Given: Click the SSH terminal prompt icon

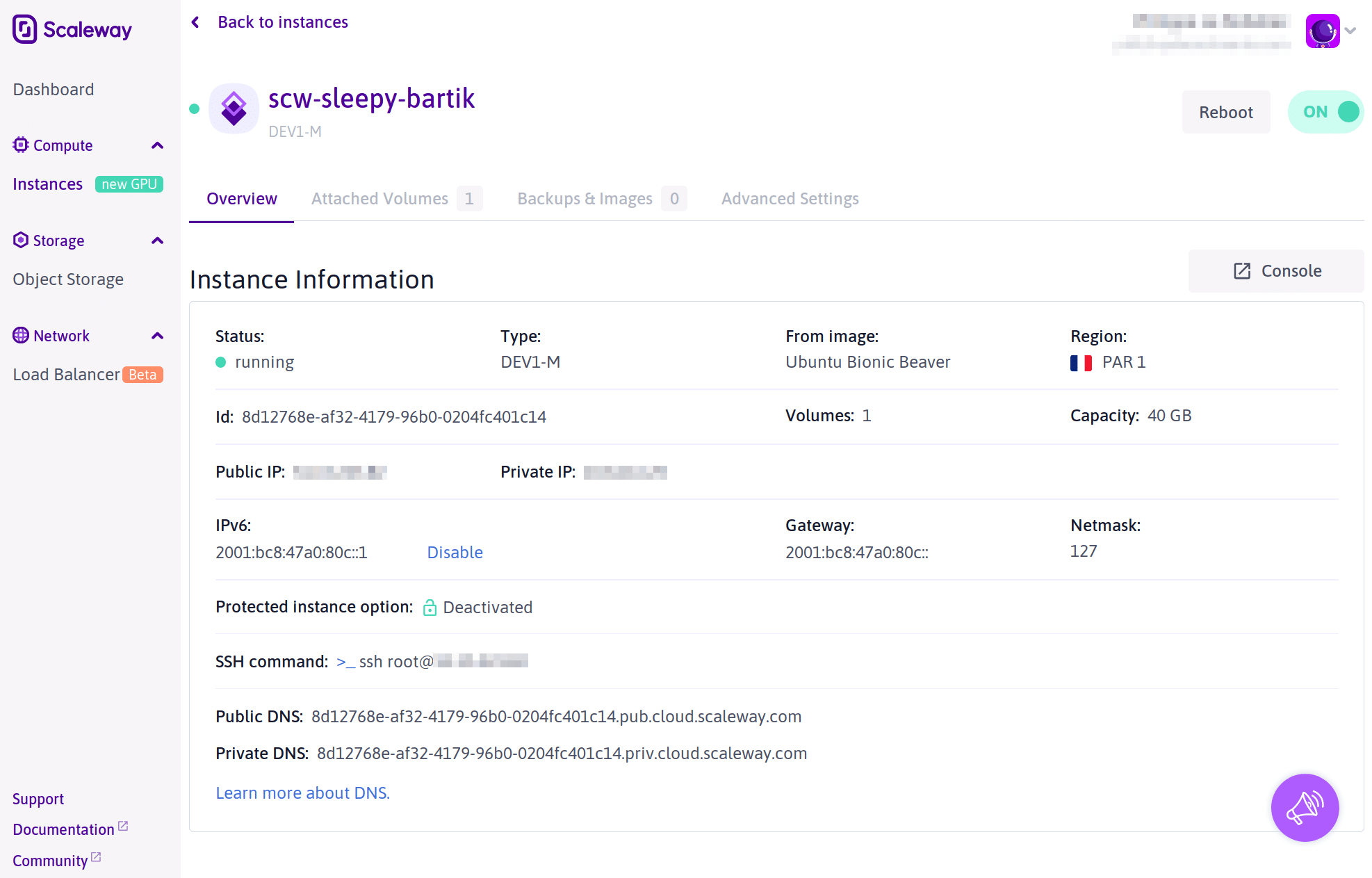Looking at the screenshot, I should [x=345, y=662].
